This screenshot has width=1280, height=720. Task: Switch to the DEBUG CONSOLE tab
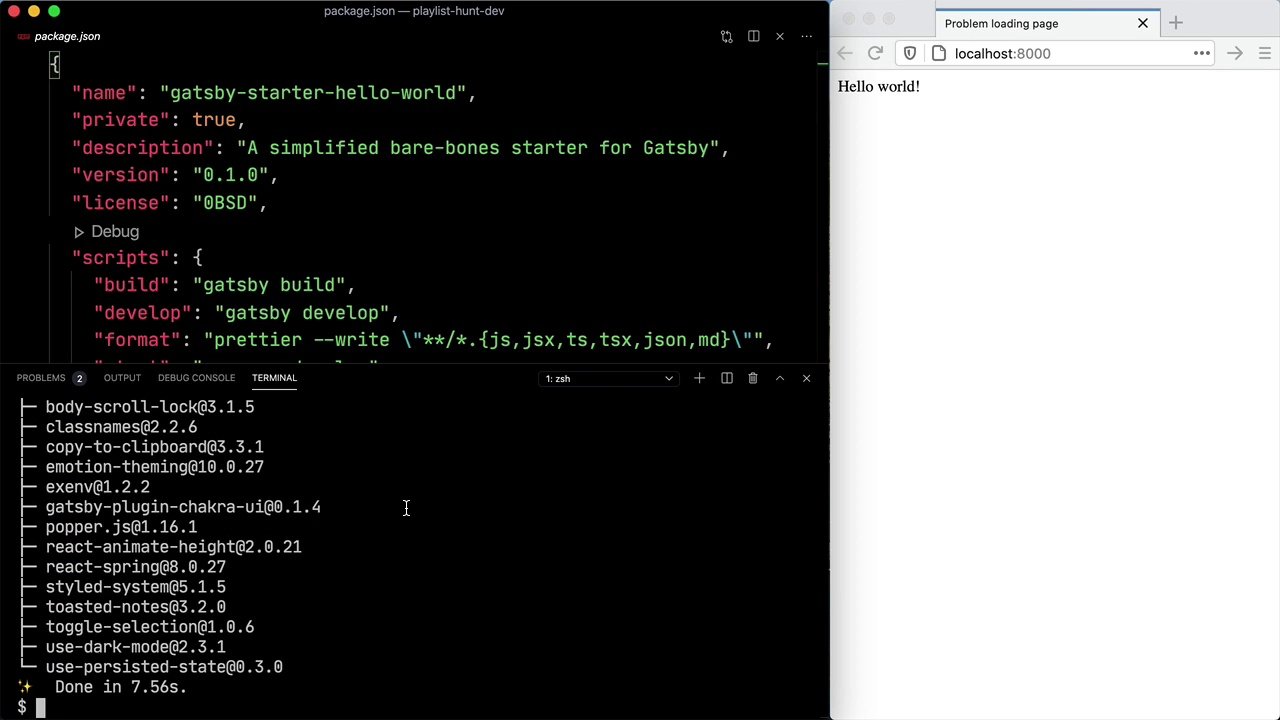click(x=196, y=377)
